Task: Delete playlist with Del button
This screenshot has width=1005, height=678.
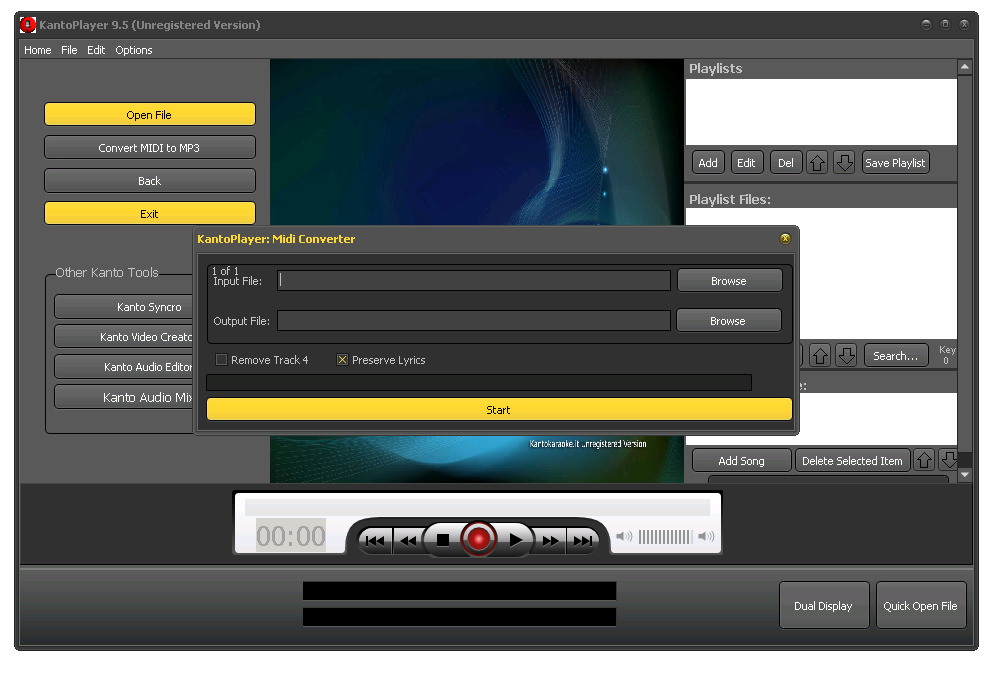Action: [786, 163]
